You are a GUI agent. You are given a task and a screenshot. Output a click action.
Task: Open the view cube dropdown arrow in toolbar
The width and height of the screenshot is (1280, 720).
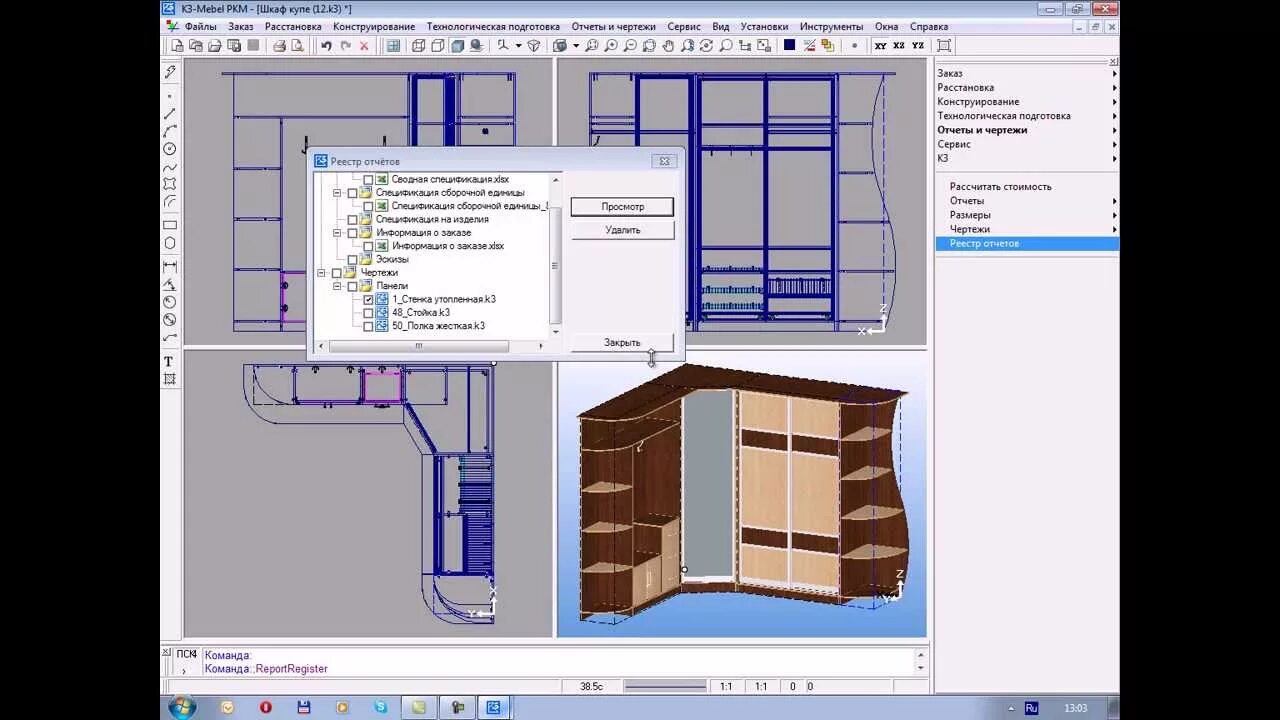576,46
